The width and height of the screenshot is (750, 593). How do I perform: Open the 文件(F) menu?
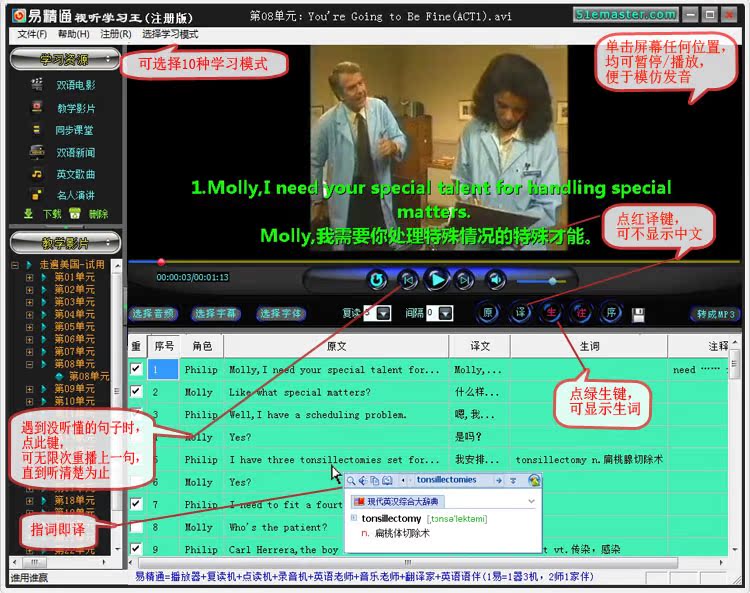point(32,34)
